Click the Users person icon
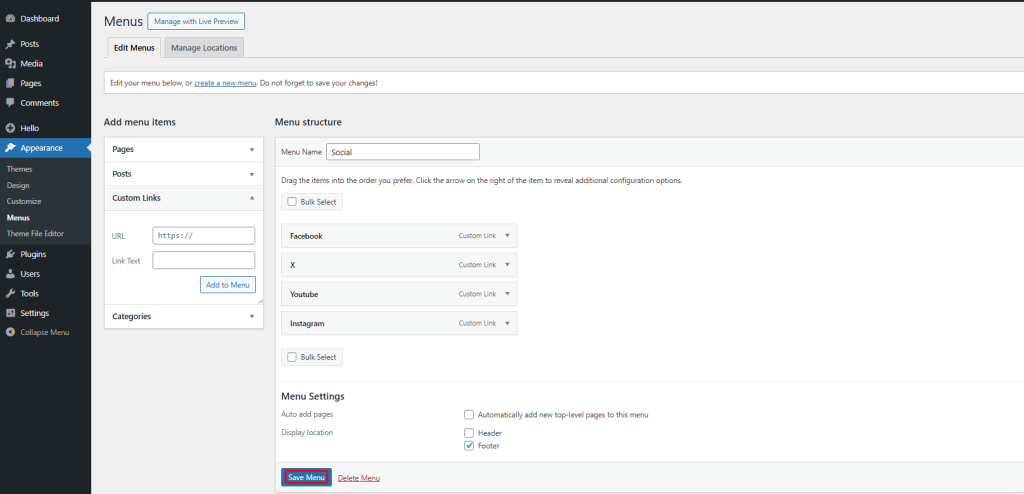Screen dimensions: 1024x494 coord(10,274)
